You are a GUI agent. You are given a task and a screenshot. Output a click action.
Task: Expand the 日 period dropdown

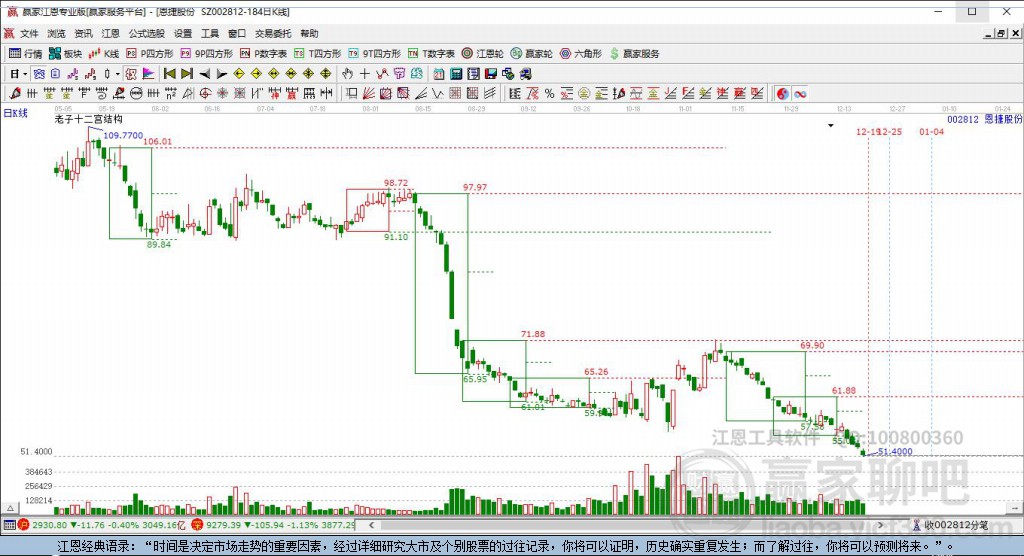(25, 74)
